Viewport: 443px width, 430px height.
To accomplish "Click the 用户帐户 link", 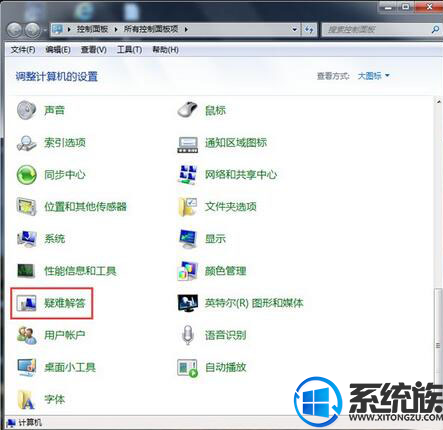I will pos(65,335).
